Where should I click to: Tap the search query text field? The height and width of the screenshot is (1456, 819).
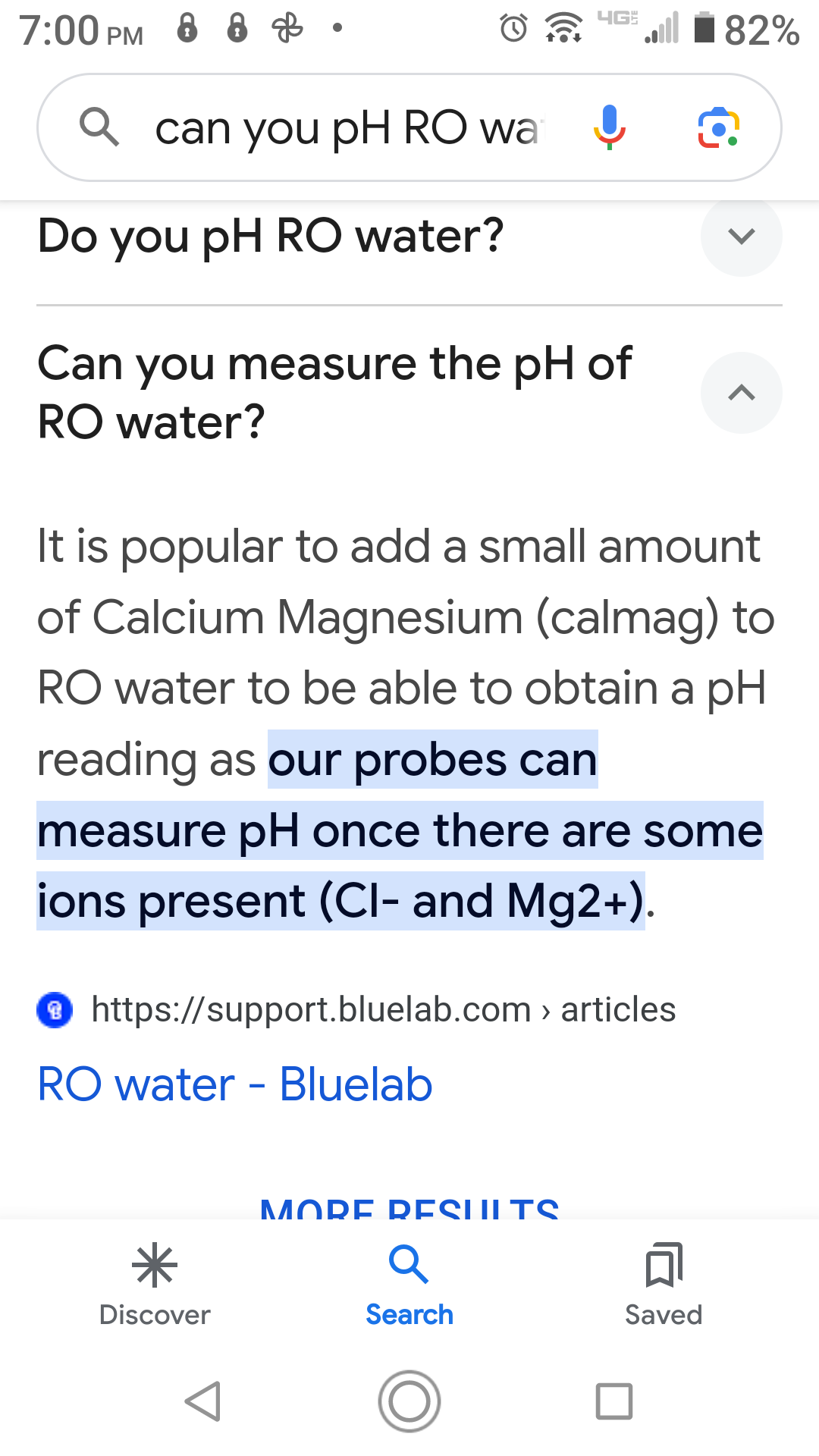pos(349,127)
